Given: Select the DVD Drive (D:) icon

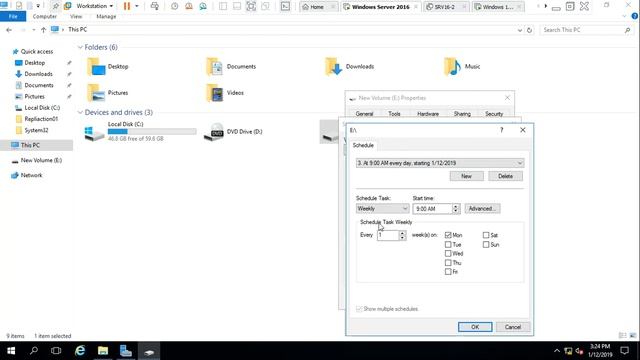Looking at the screenshot, I should pos(214,132).
